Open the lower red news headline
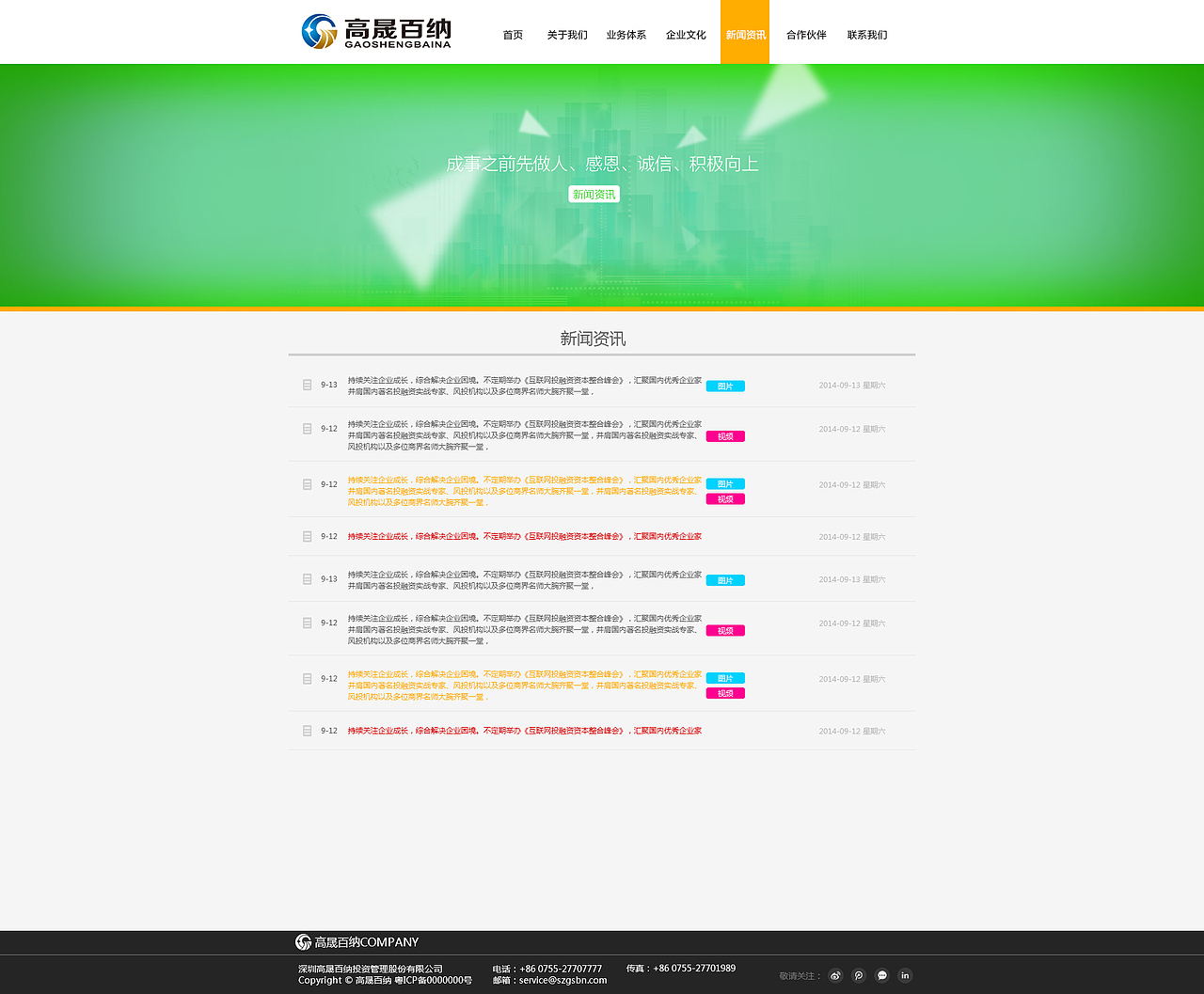 pos(525,731)
